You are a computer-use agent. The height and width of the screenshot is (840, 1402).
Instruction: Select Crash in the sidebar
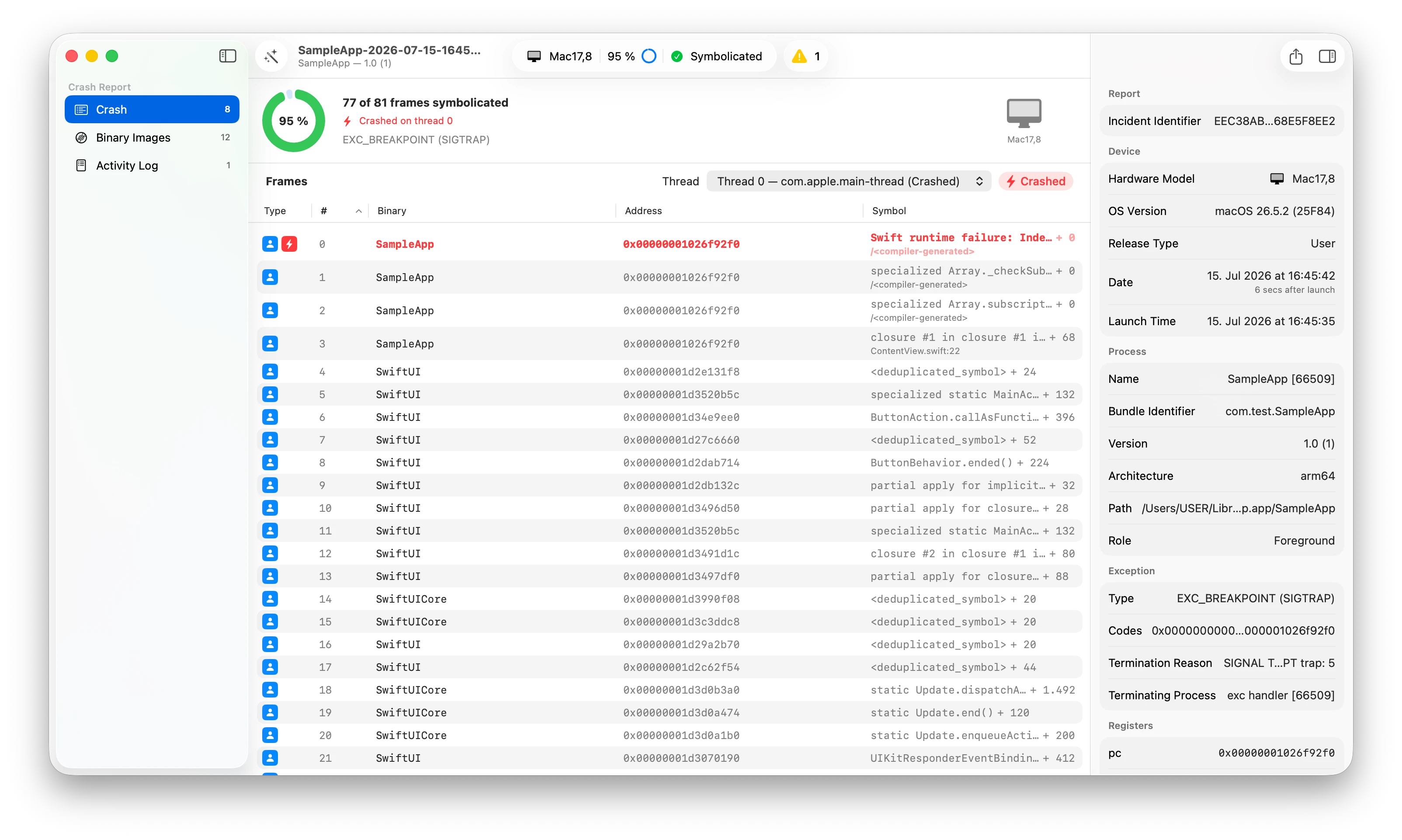click(x=152, y=109)
